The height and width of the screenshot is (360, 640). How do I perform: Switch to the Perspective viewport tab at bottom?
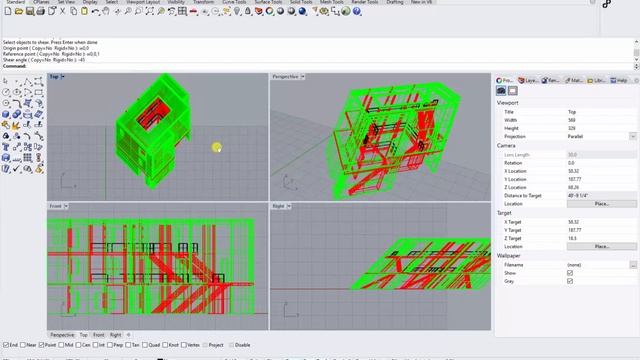[62, 335]
